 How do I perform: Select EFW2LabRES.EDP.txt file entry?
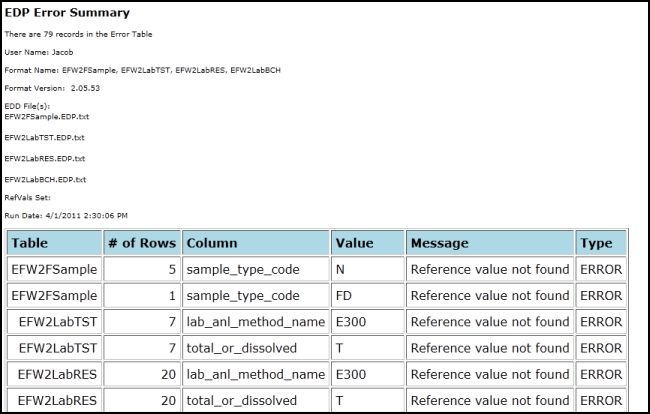(45, 159)
